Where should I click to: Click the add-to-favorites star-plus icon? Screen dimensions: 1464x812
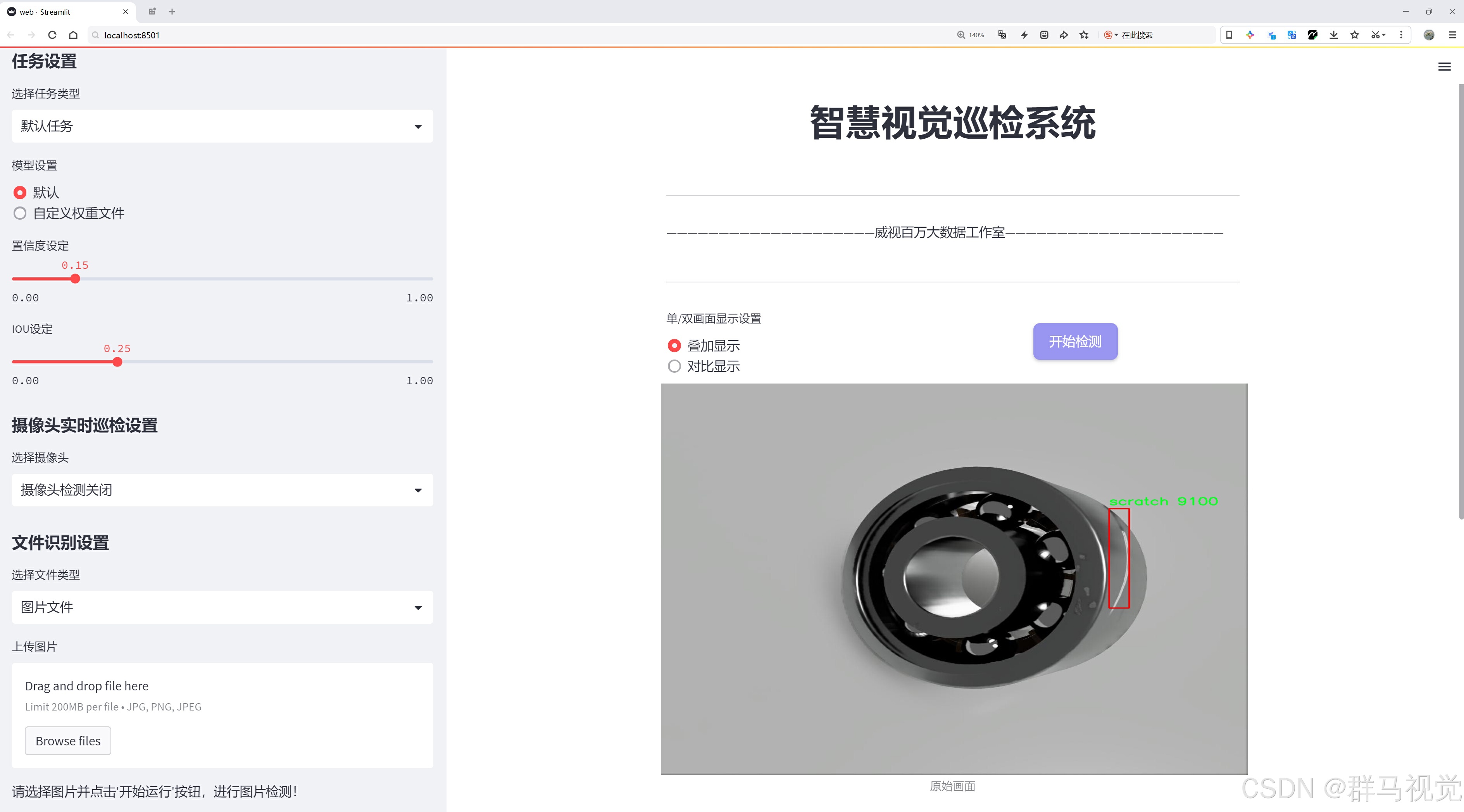tap(1084, 35)
